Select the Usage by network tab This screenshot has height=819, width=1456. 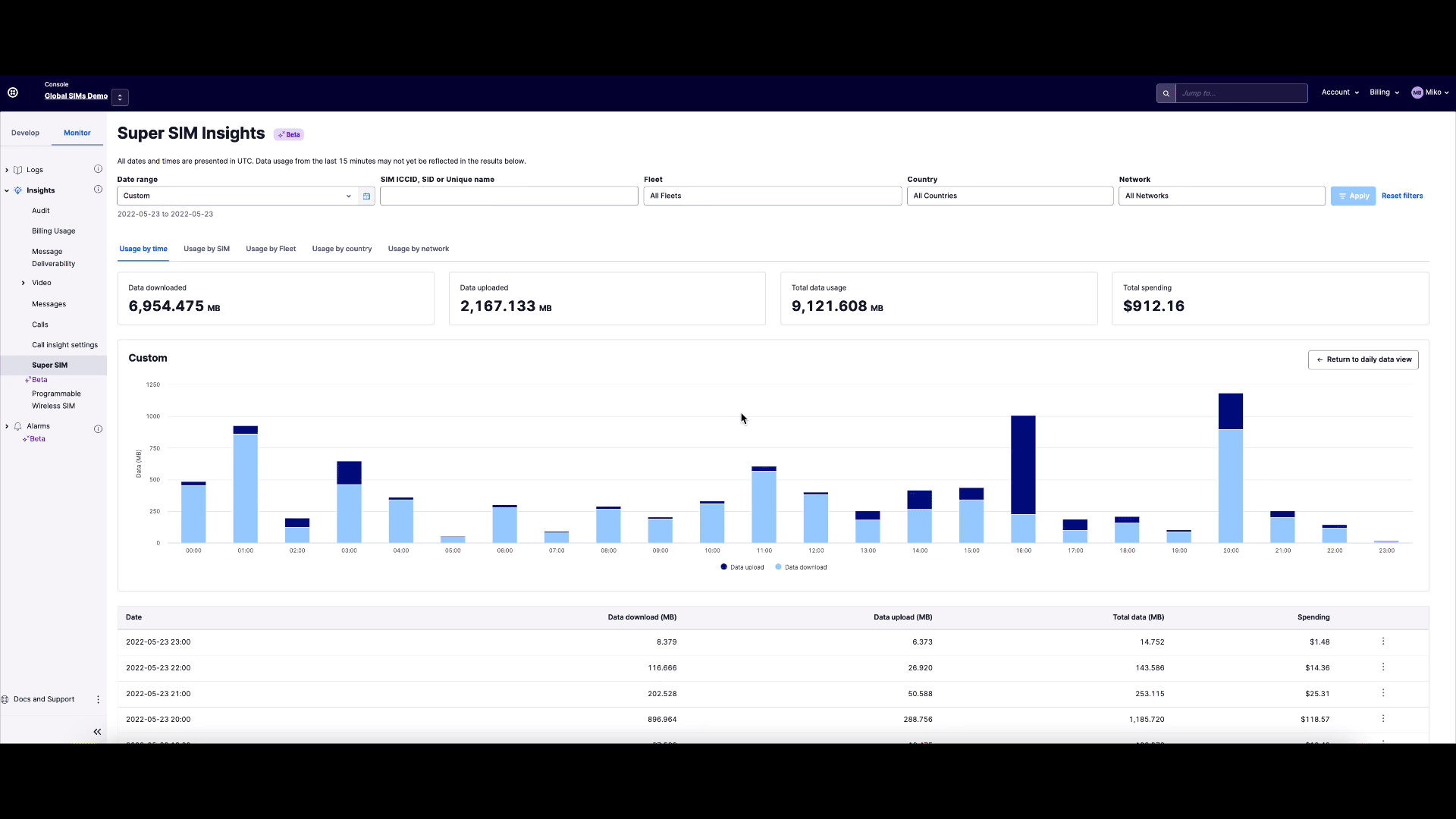[419, 249]
